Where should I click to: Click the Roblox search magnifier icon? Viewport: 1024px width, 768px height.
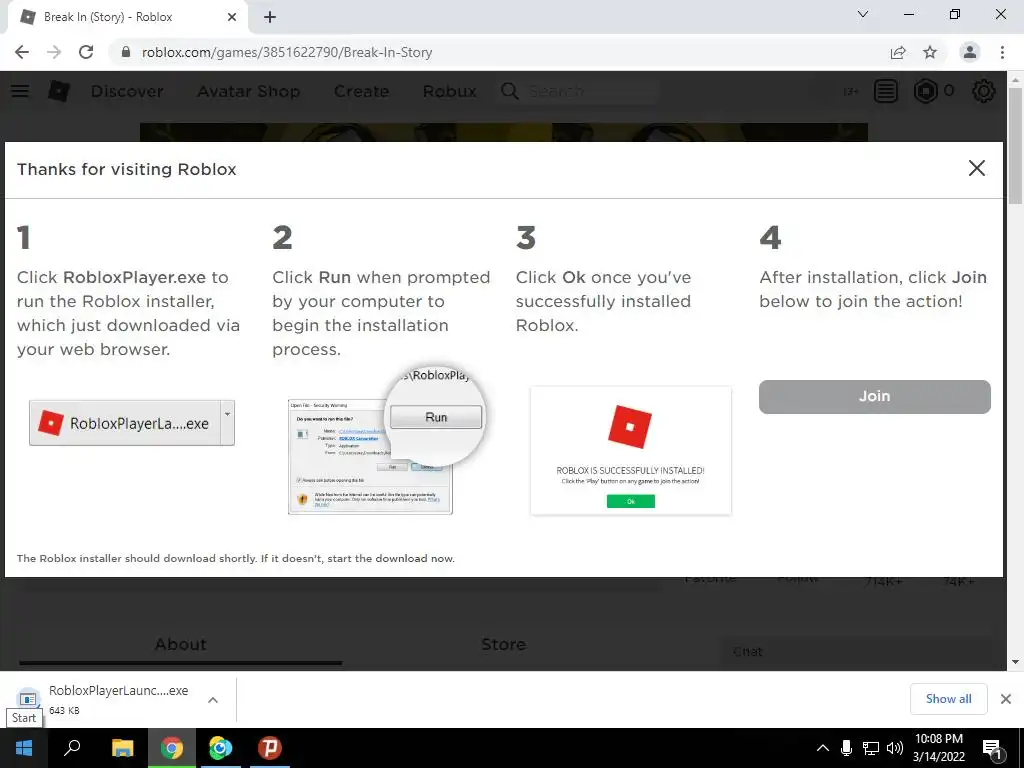click(510, 91)
